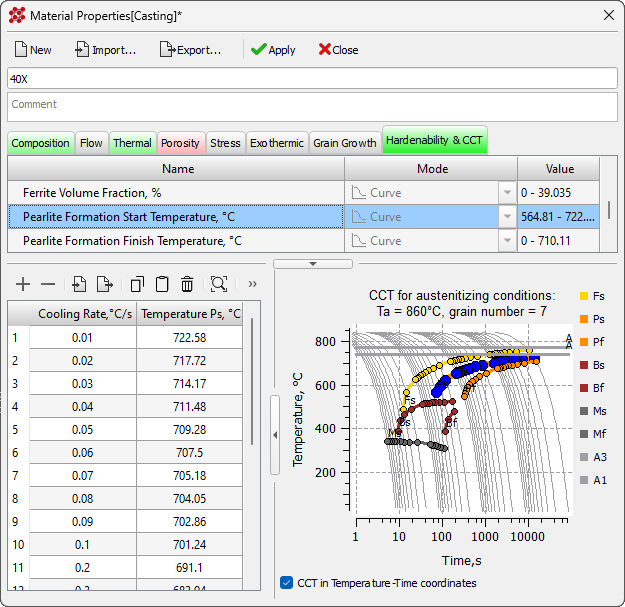Click the Export... button
The height and width of the screenshot is (607, 625).
[x=190, y=50]
